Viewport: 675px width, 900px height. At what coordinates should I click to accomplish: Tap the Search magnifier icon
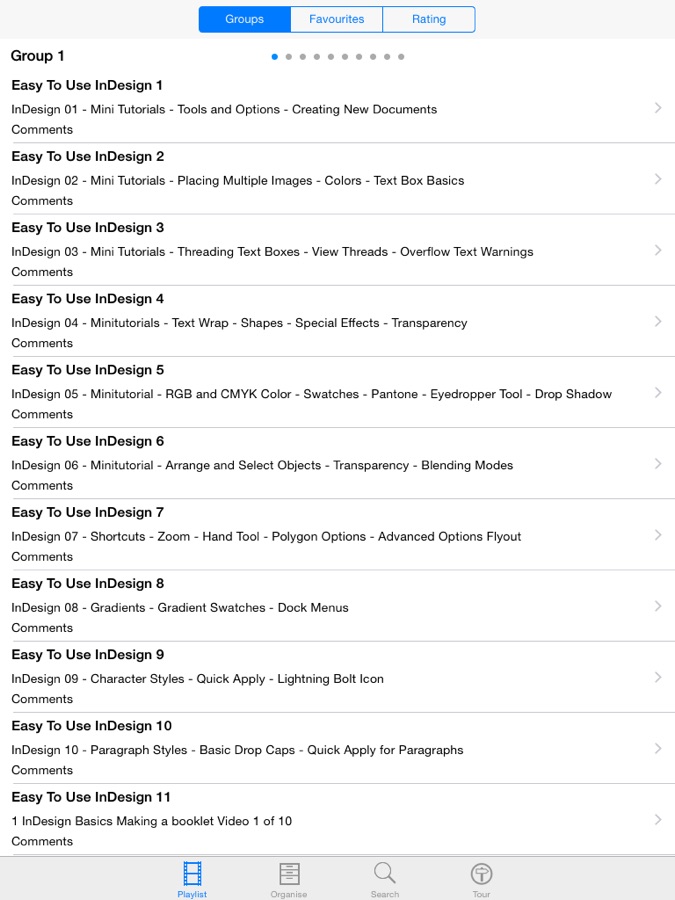click(x=385, y=875)
